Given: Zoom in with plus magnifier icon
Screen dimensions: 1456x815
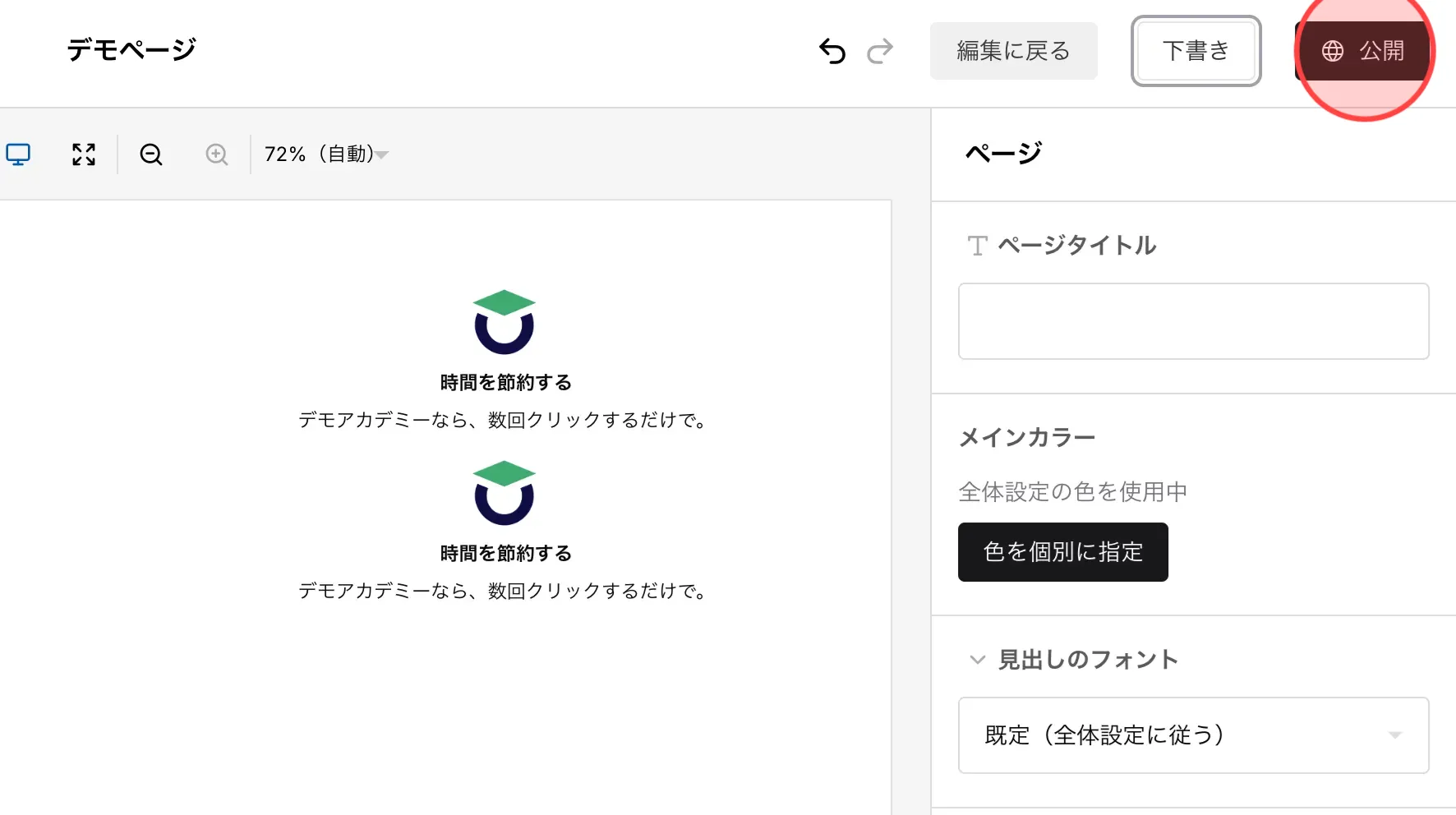Looking at the screenshot, I should (x=217, y=154).
